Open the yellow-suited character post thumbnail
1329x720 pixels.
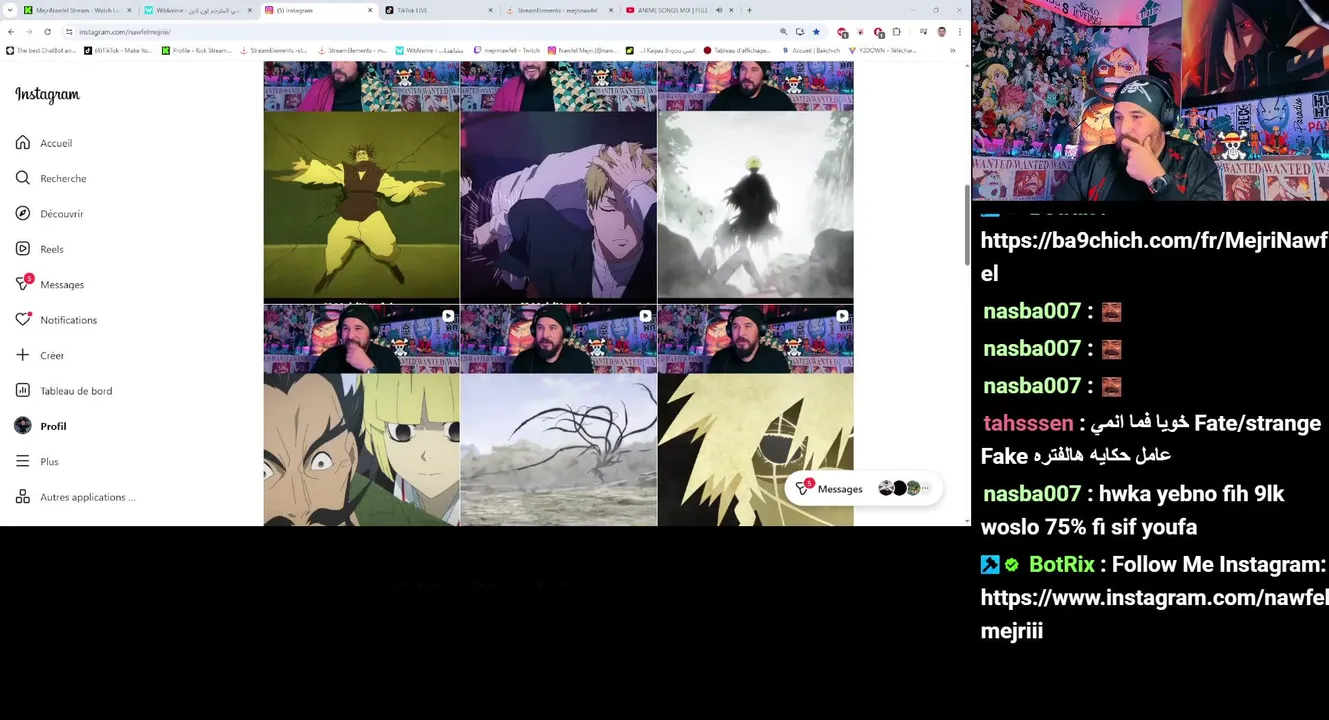click(x=361, y=206)
